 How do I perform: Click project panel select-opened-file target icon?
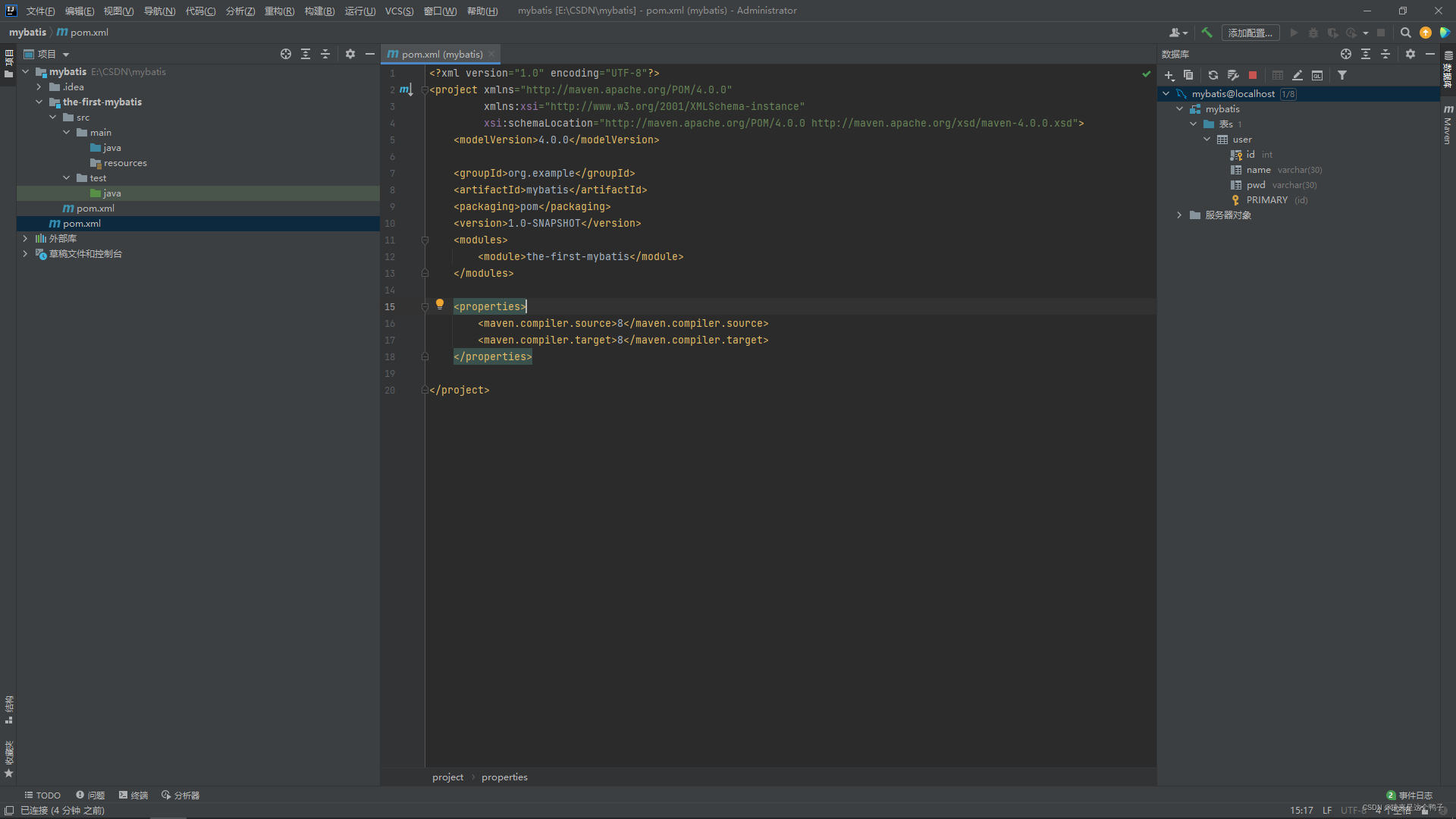point(286,54)
